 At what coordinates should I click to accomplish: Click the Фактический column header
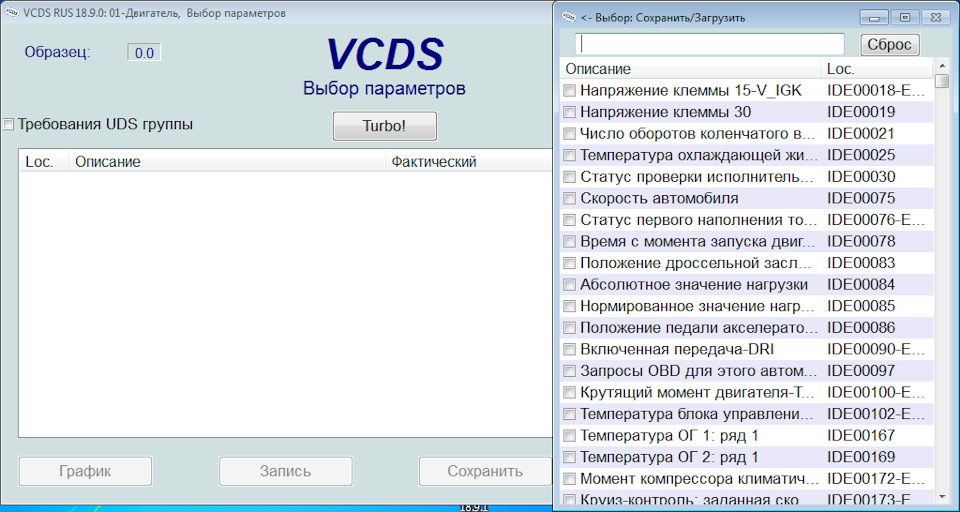[469, 162]
